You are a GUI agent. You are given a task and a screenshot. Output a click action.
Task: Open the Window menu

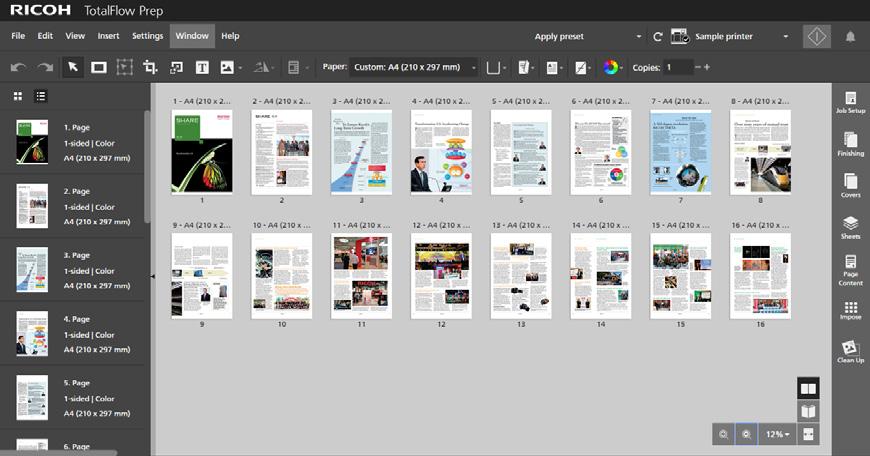(x=192, y=36)
